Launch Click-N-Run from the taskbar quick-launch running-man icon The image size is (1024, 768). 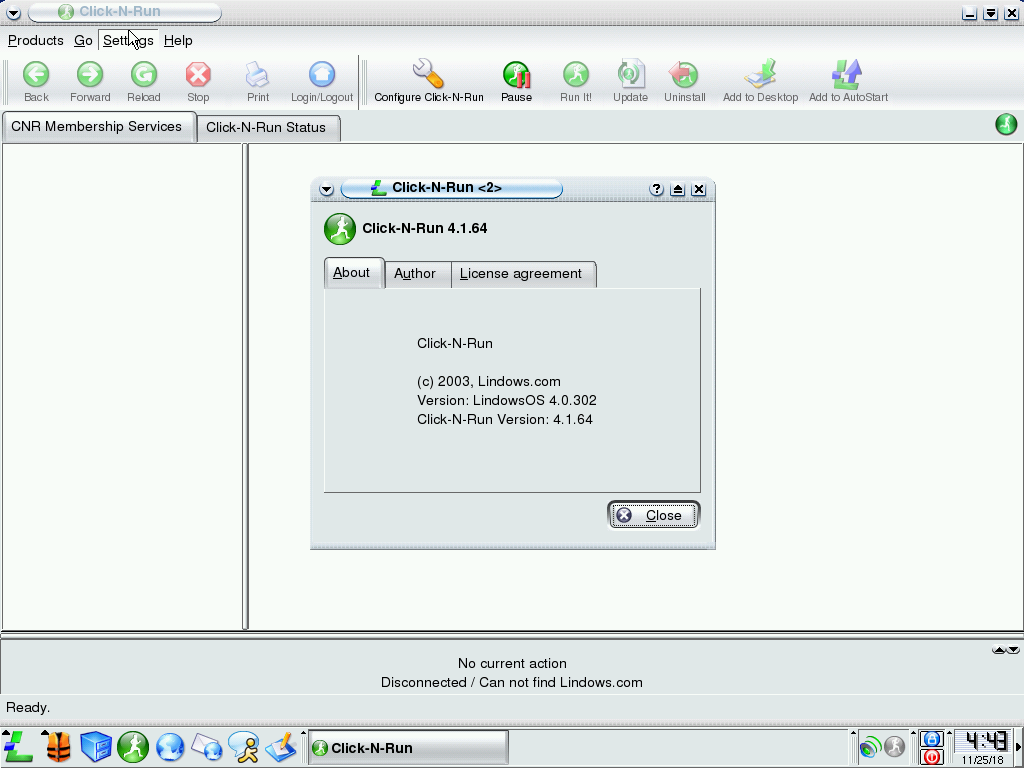tap(133, 747)
